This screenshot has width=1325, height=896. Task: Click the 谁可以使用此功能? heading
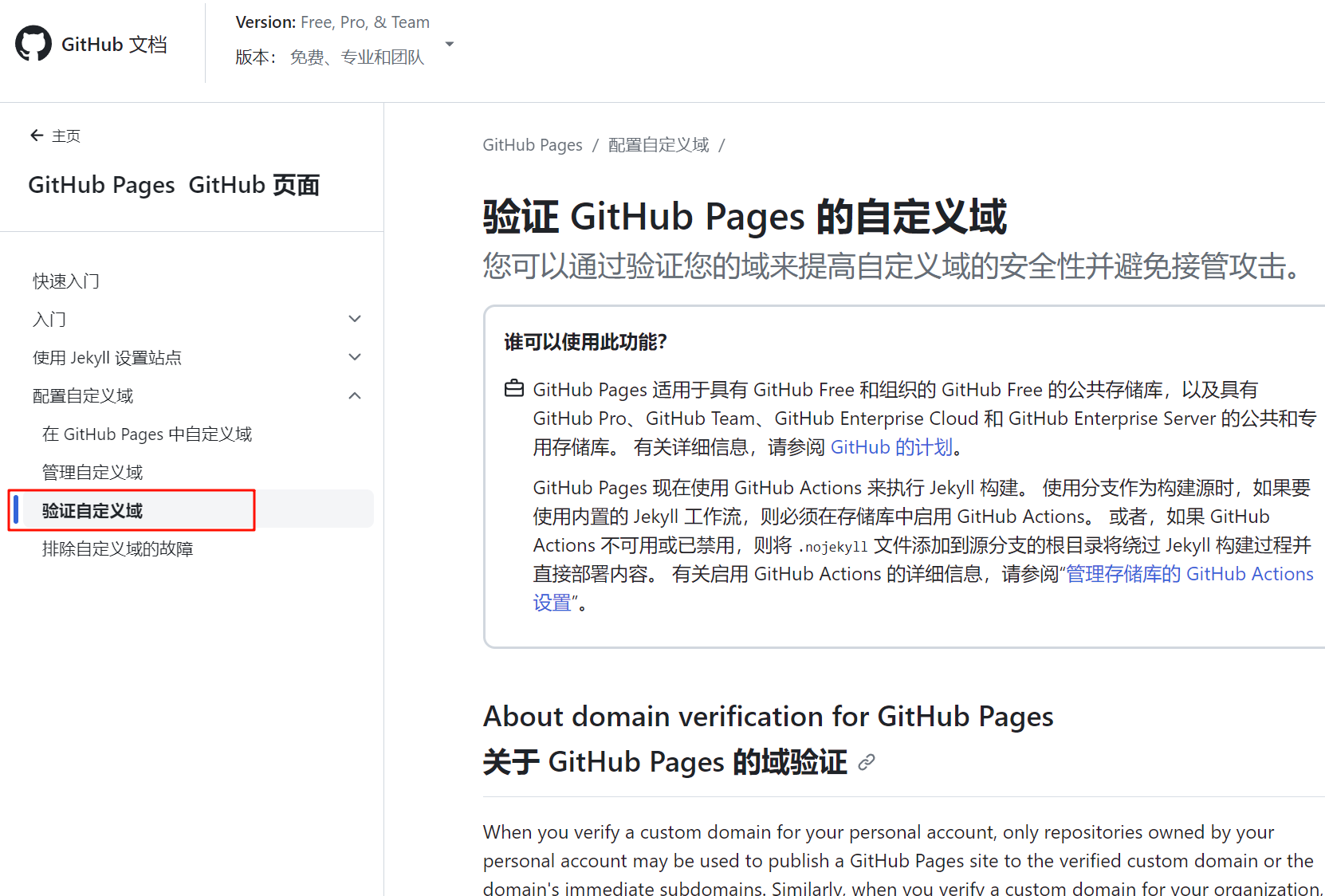[x=585, y=342]
